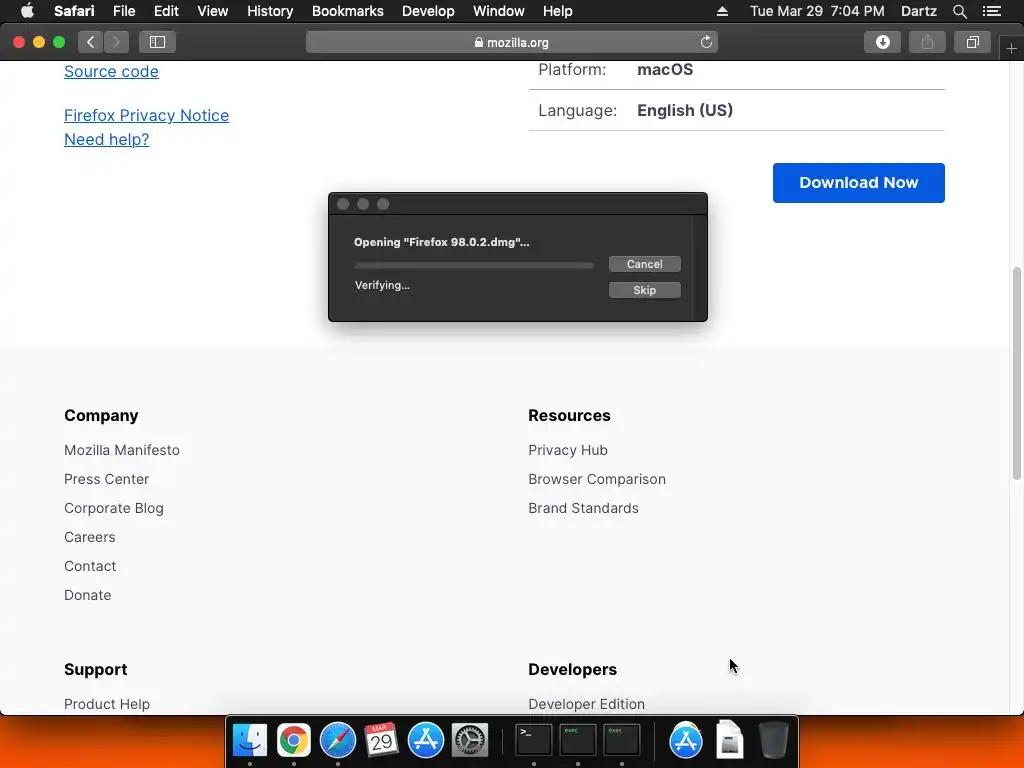This screenshot has height=768, width=1024.
Task: Open Spotlight search
Action: coord(959,11)
